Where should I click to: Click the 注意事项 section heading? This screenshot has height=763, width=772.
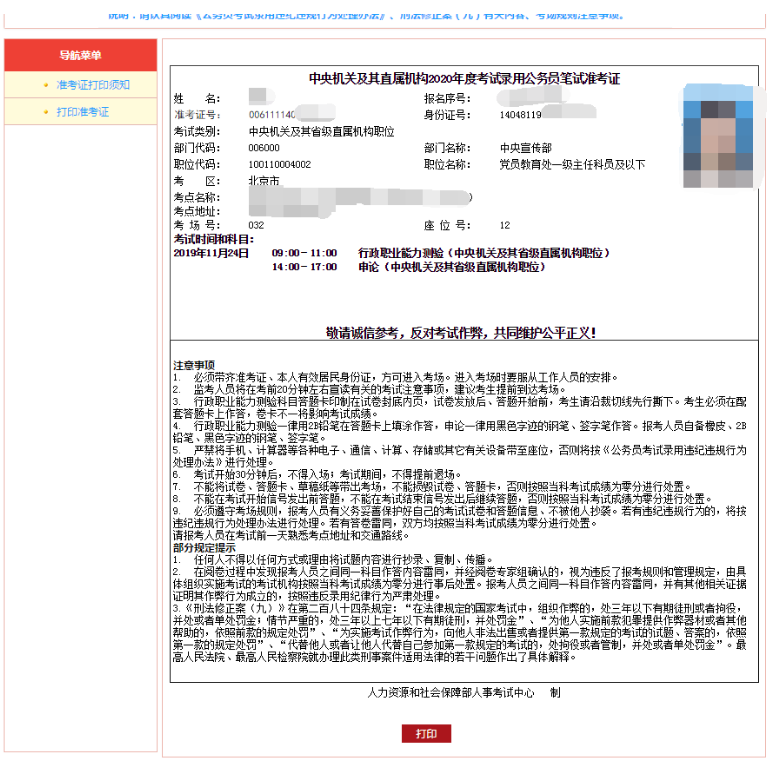pos(193,366)
